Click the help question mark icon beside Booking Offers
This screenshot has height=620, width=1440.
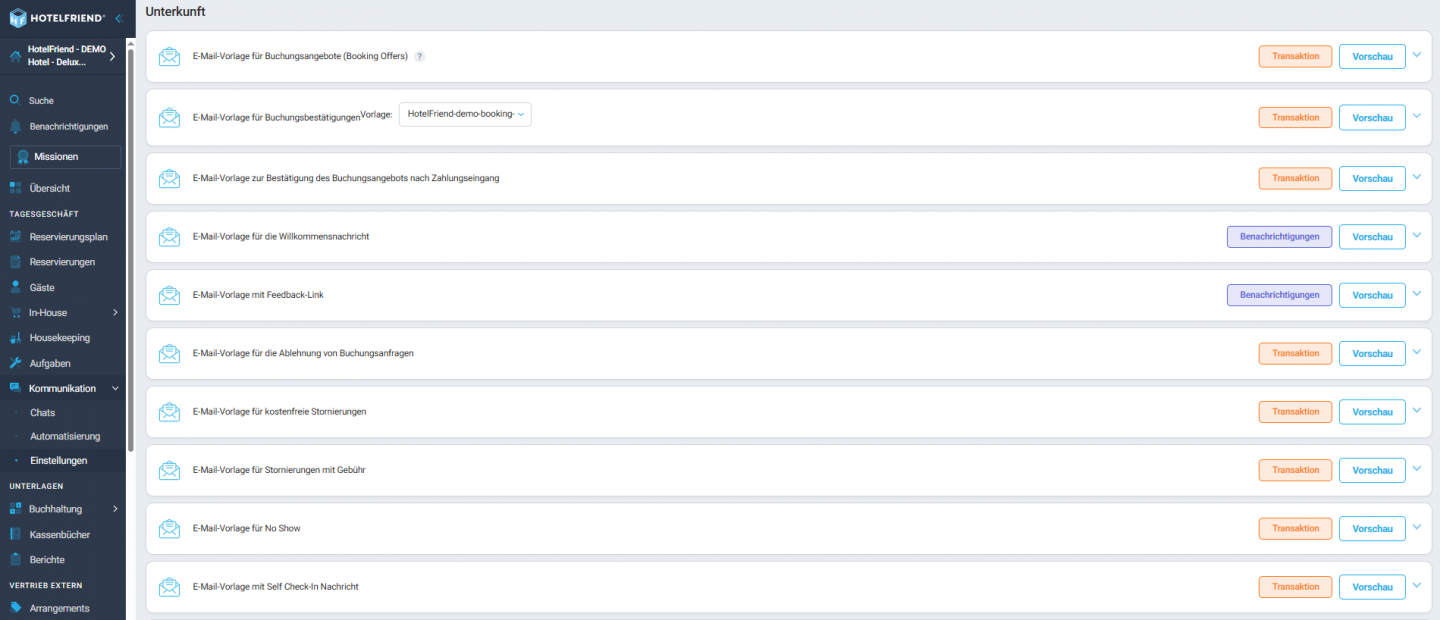(420, 57)
